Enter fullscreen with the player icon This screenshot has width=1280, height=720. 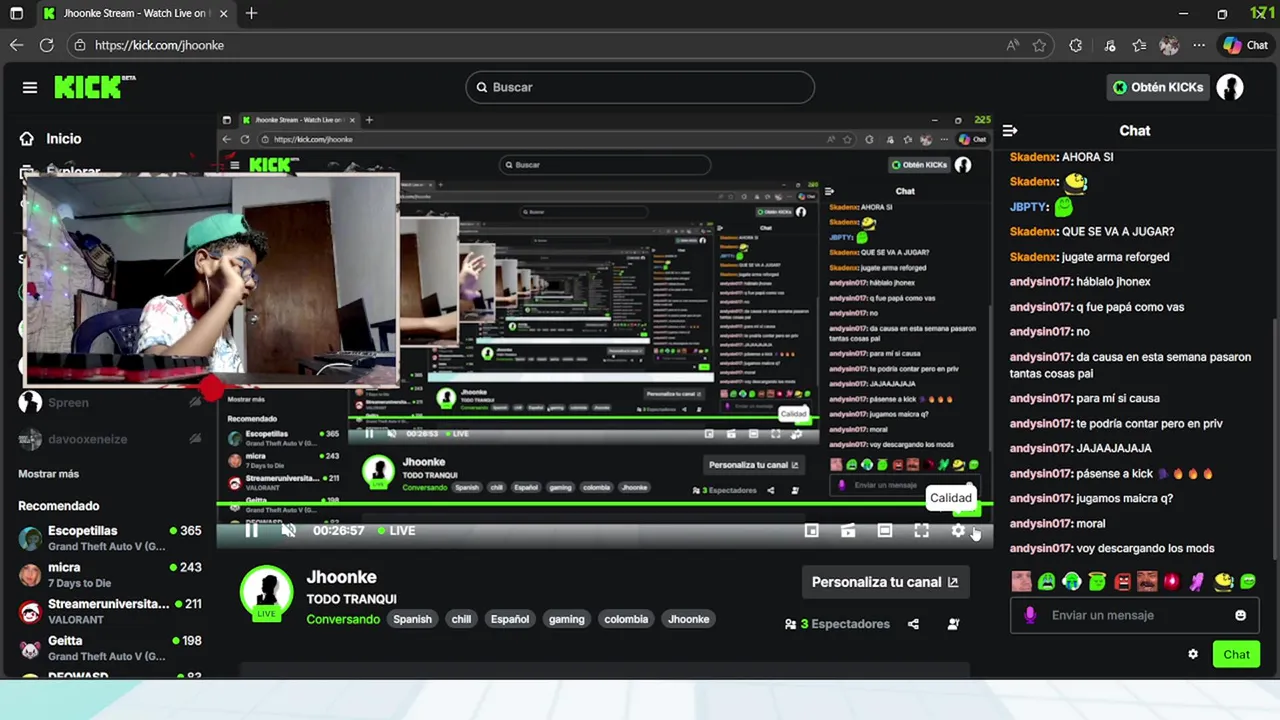tap(921, 531)
